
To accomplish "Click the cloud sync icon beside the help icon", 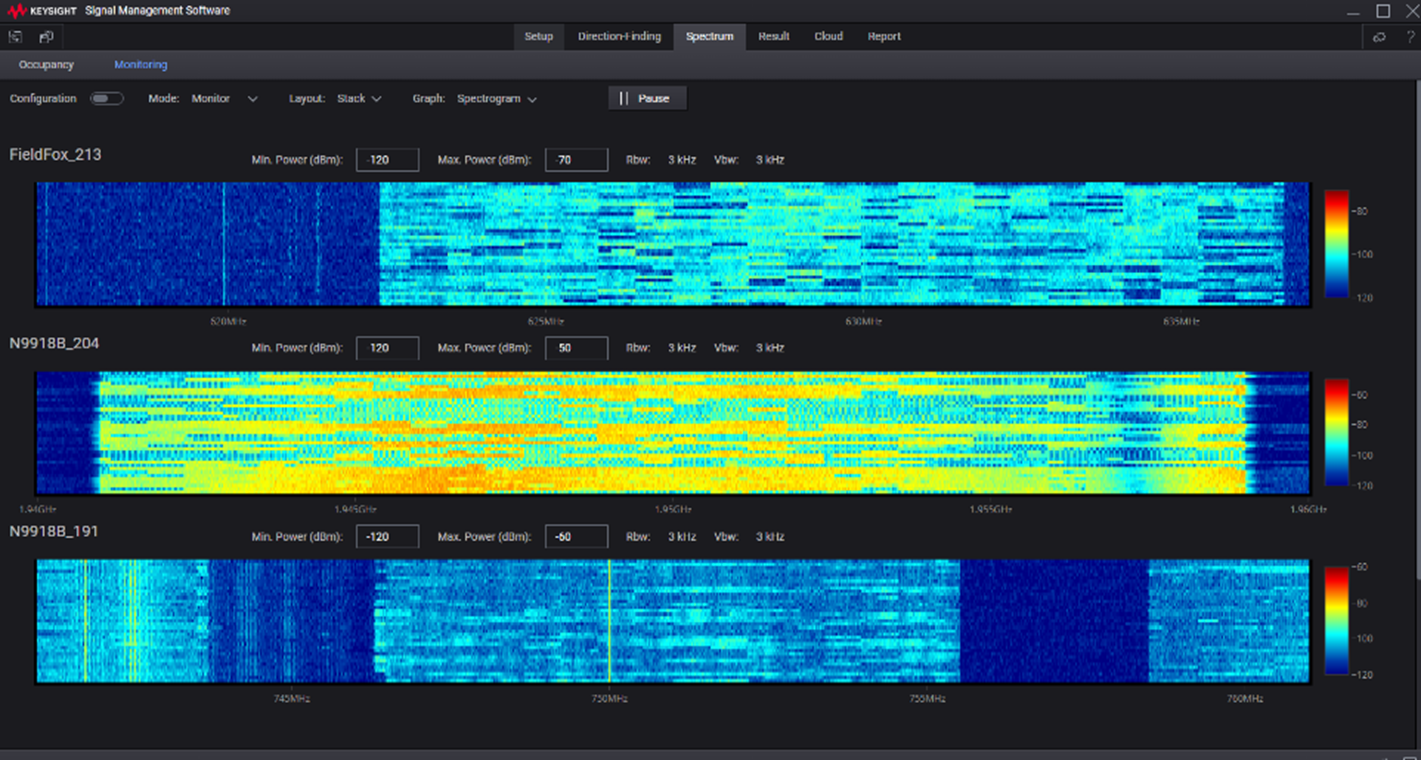I will (1379, 37).
